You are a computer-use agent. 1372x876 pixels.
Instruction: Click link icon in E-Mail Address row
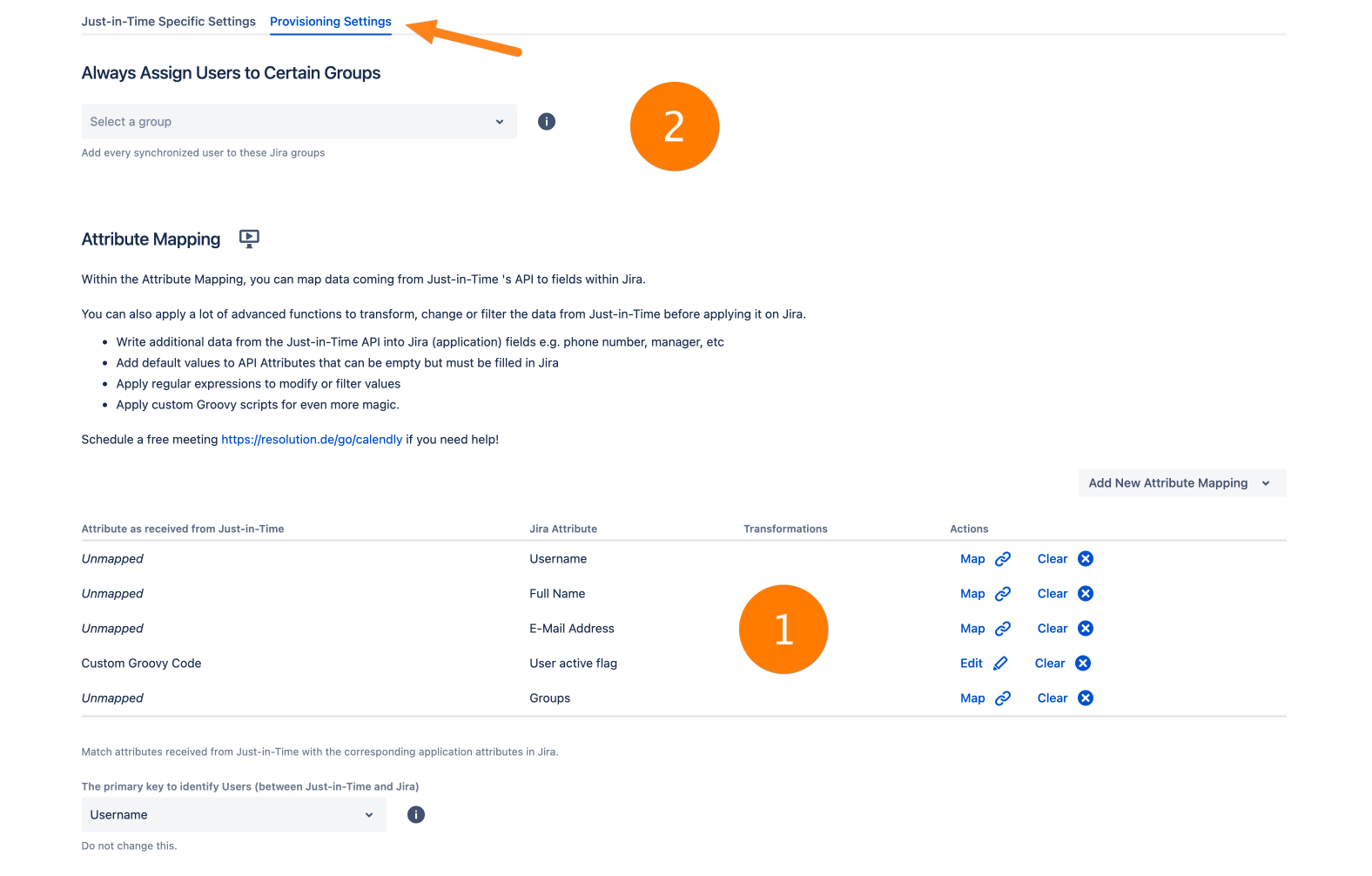click(x=1003, y=629)
